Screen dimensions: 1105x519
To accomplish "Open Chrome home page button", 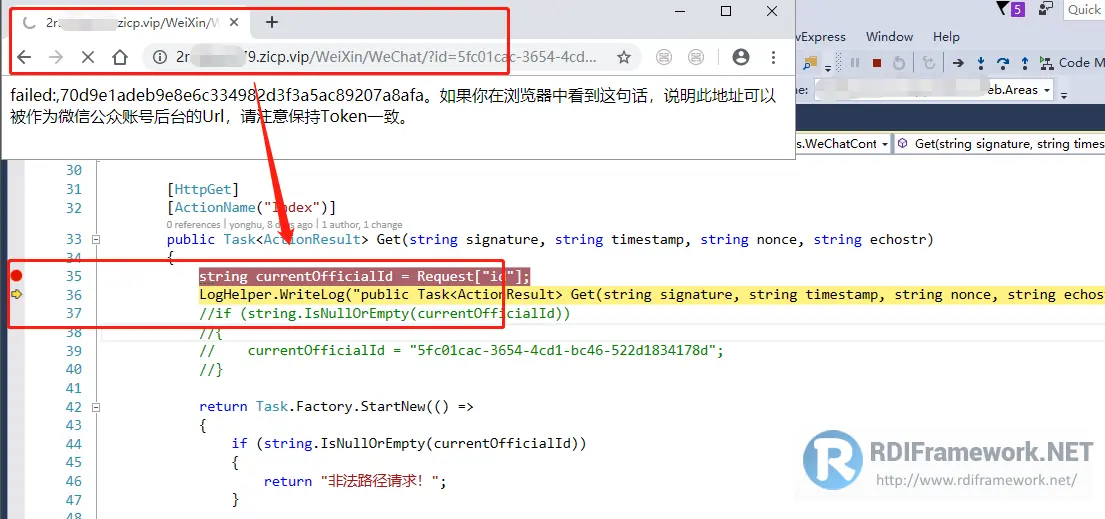I will click(x=120, y=57).
